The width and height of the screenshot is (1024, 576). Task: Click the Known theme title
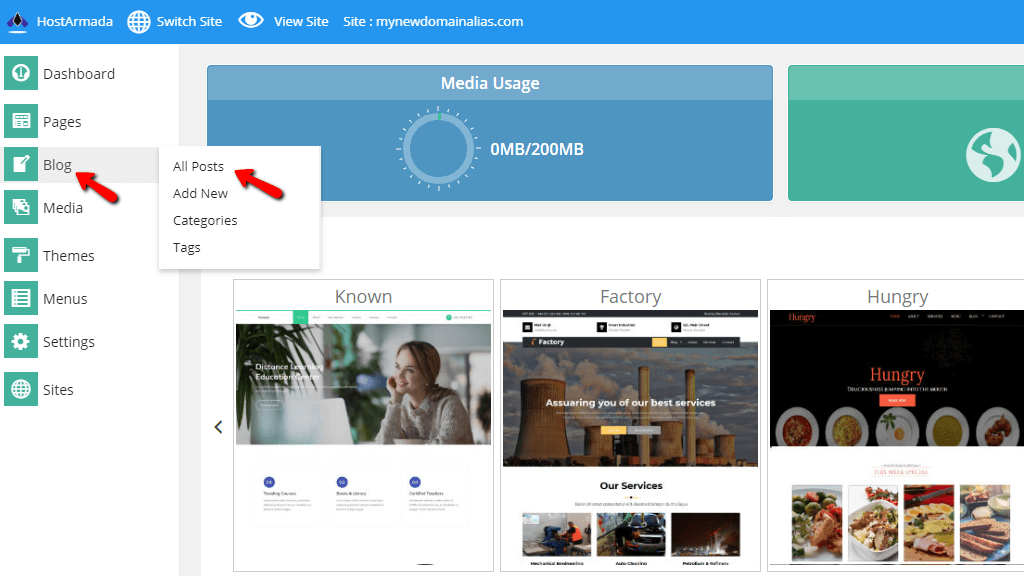click(x=363, y=296)
